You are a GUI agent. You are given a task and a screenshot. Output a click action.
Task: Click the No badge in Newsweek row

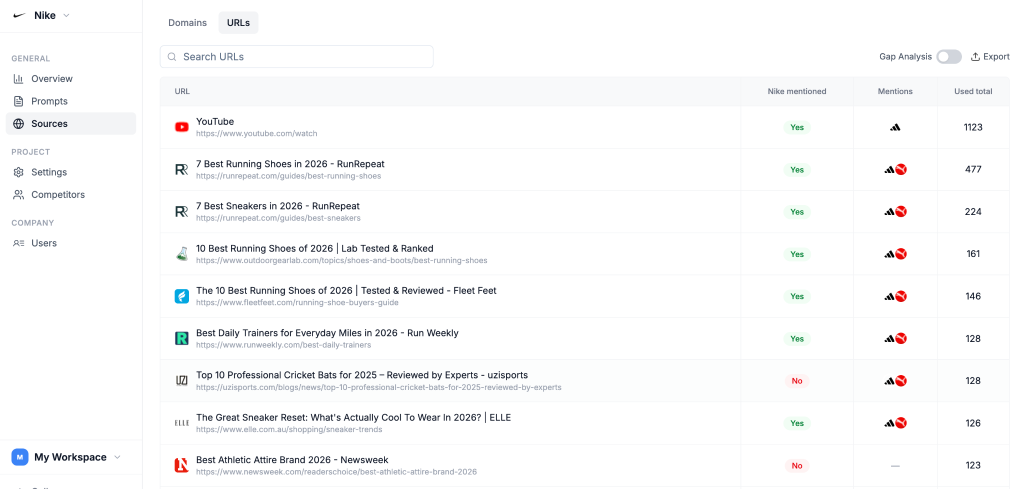[797, 465]
